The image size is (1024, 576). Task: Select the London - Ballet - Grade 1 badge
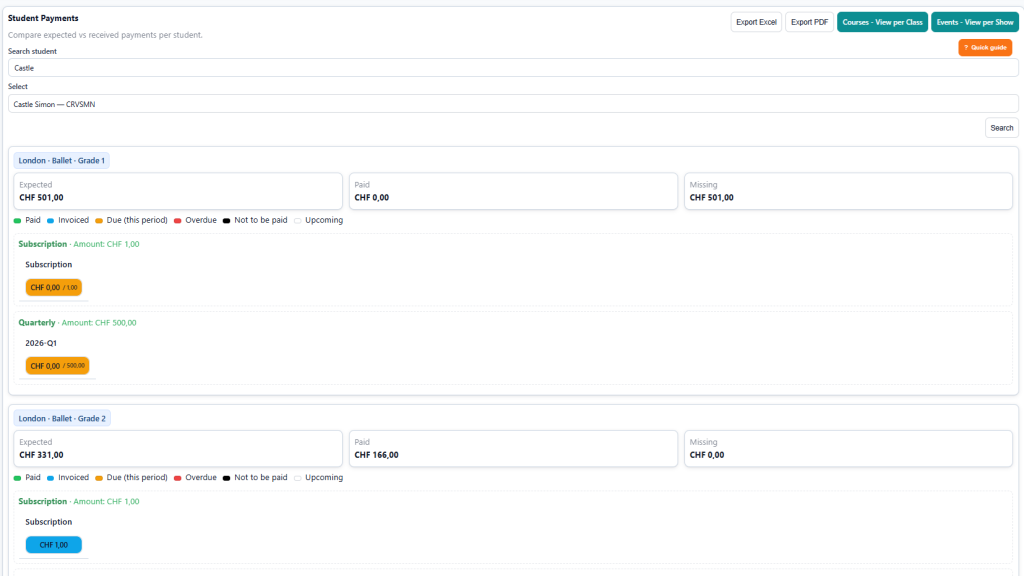point(63,160)
